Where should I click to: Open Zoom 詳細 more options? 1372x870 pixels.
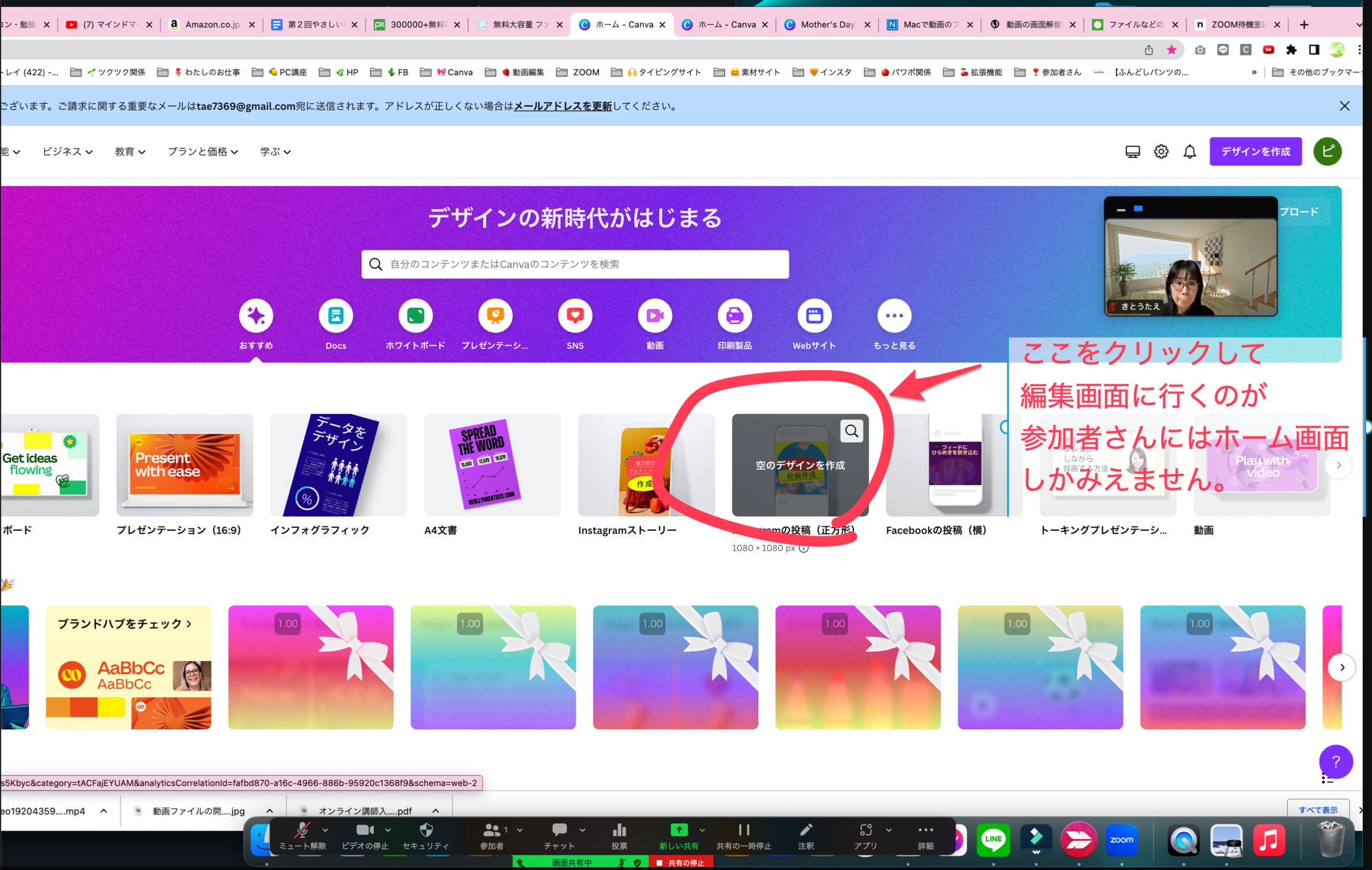(925, 835)
